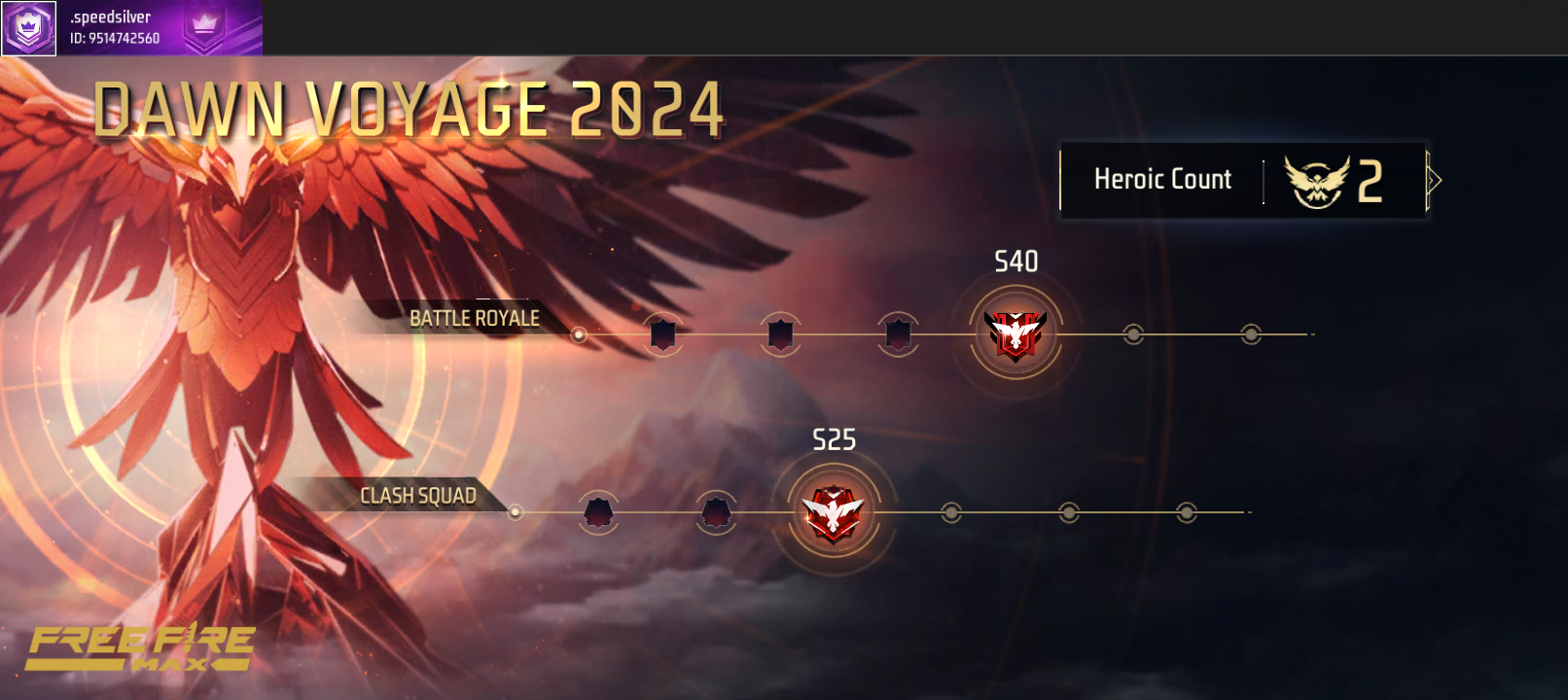This screenshot has height=700, width=1568.
Task: Click the winged Heroic Count emblem icon
Action: tap(1317, 181)
